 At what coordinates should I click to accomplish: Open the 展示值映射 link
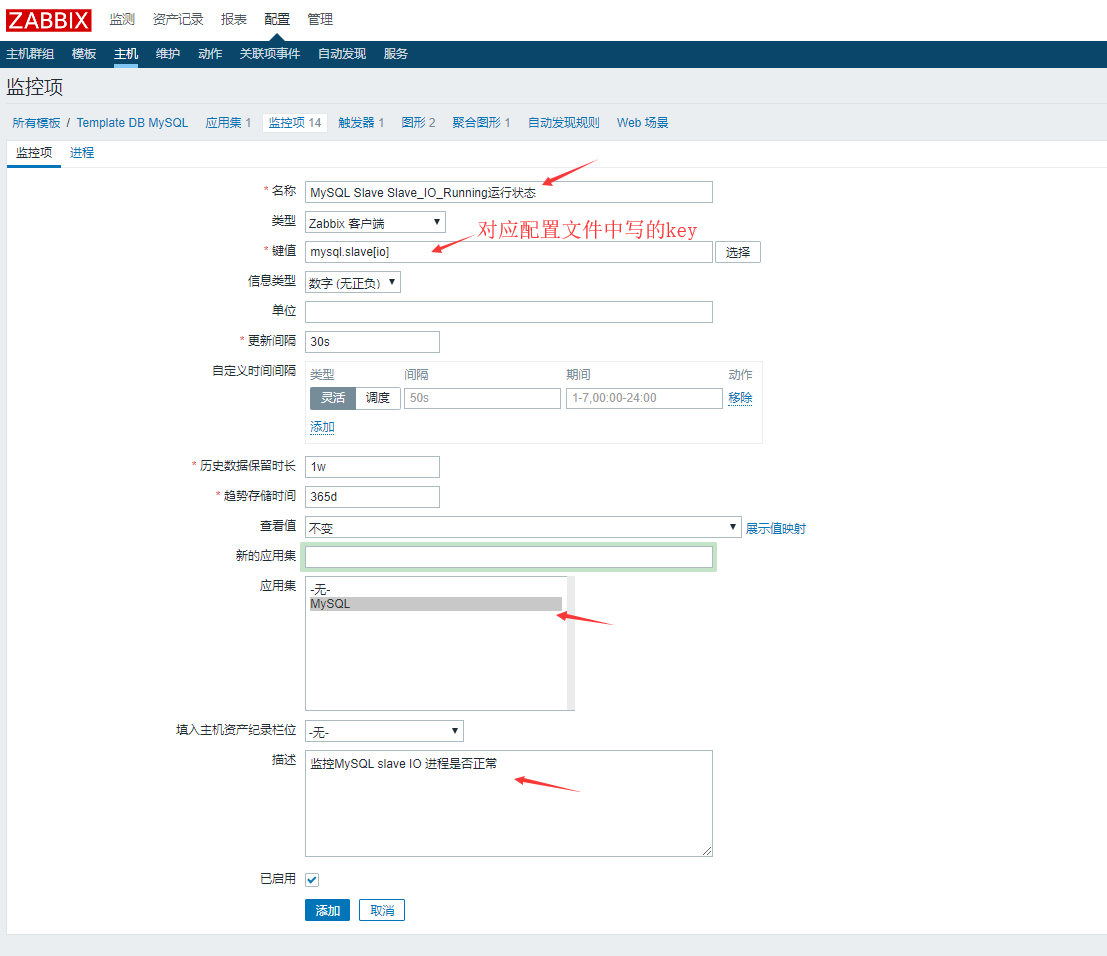coord(775,528)
